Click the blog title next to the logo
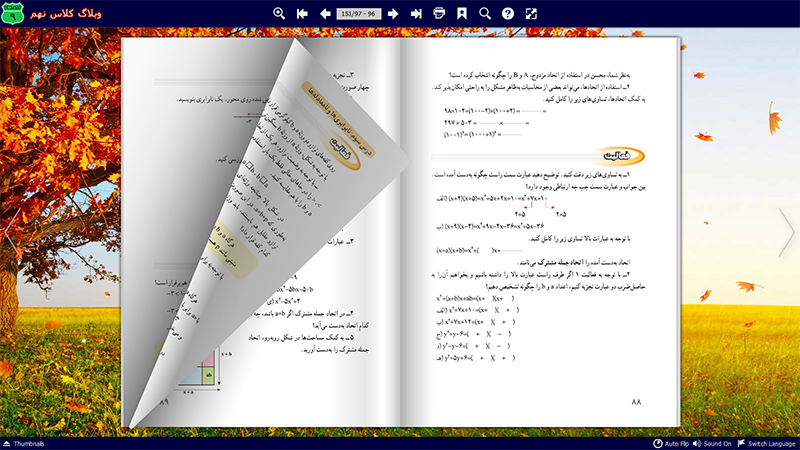Image resolution: width=800 pixels, height=450 pixels. pyautogui.click(x=65, y=13)
